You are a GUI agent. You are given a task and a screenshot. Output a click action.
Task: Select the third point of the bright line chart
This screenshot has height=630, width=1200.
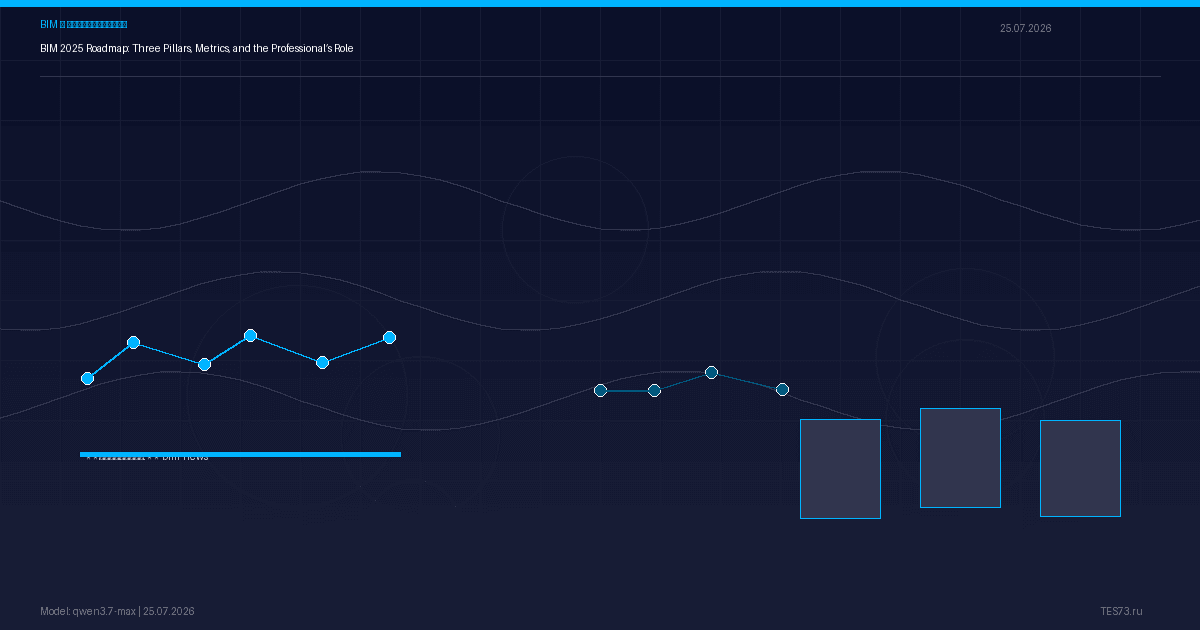(204, 364)
